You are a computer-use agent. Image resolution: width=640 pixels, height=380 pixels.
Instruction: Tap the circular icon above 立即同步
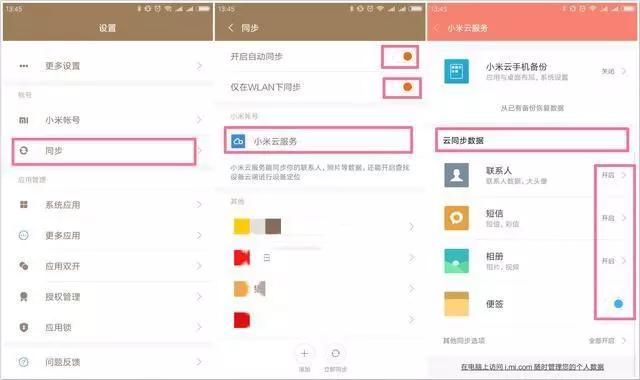[336, 353]
